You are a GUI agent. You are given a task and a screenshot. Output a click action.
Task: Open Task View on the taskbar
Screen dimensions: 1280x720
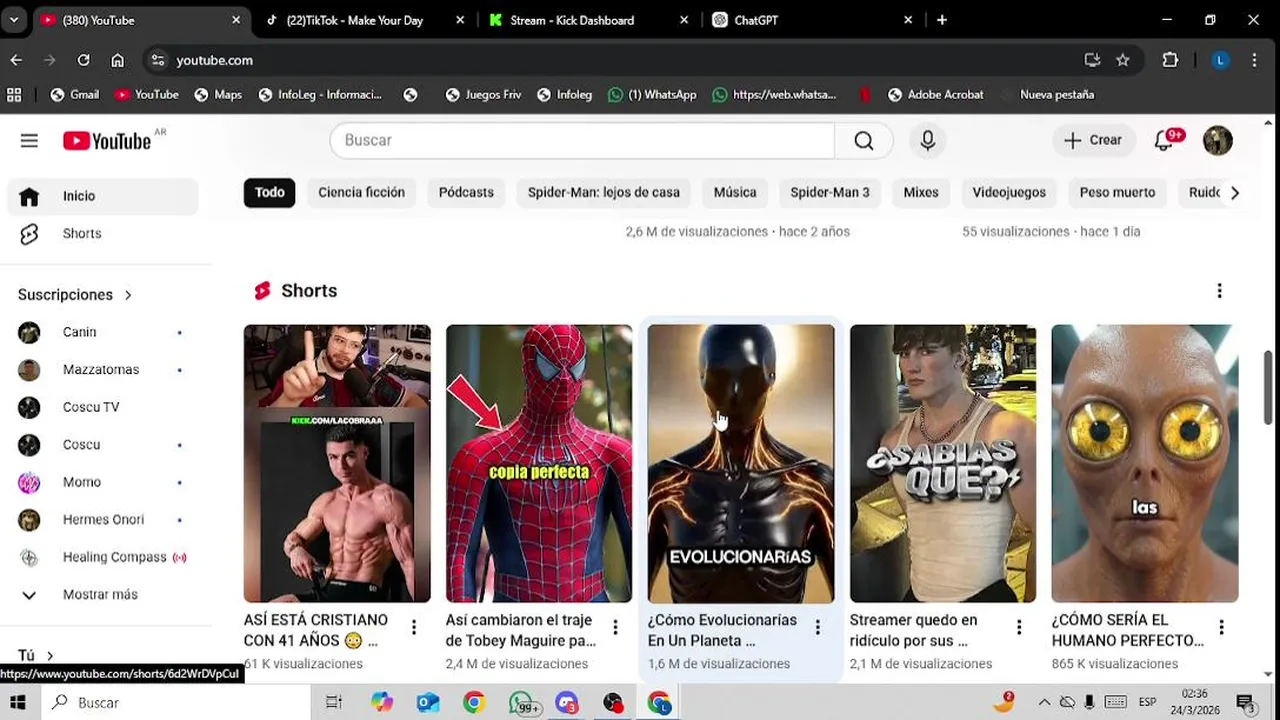click(x=334, y=703)
